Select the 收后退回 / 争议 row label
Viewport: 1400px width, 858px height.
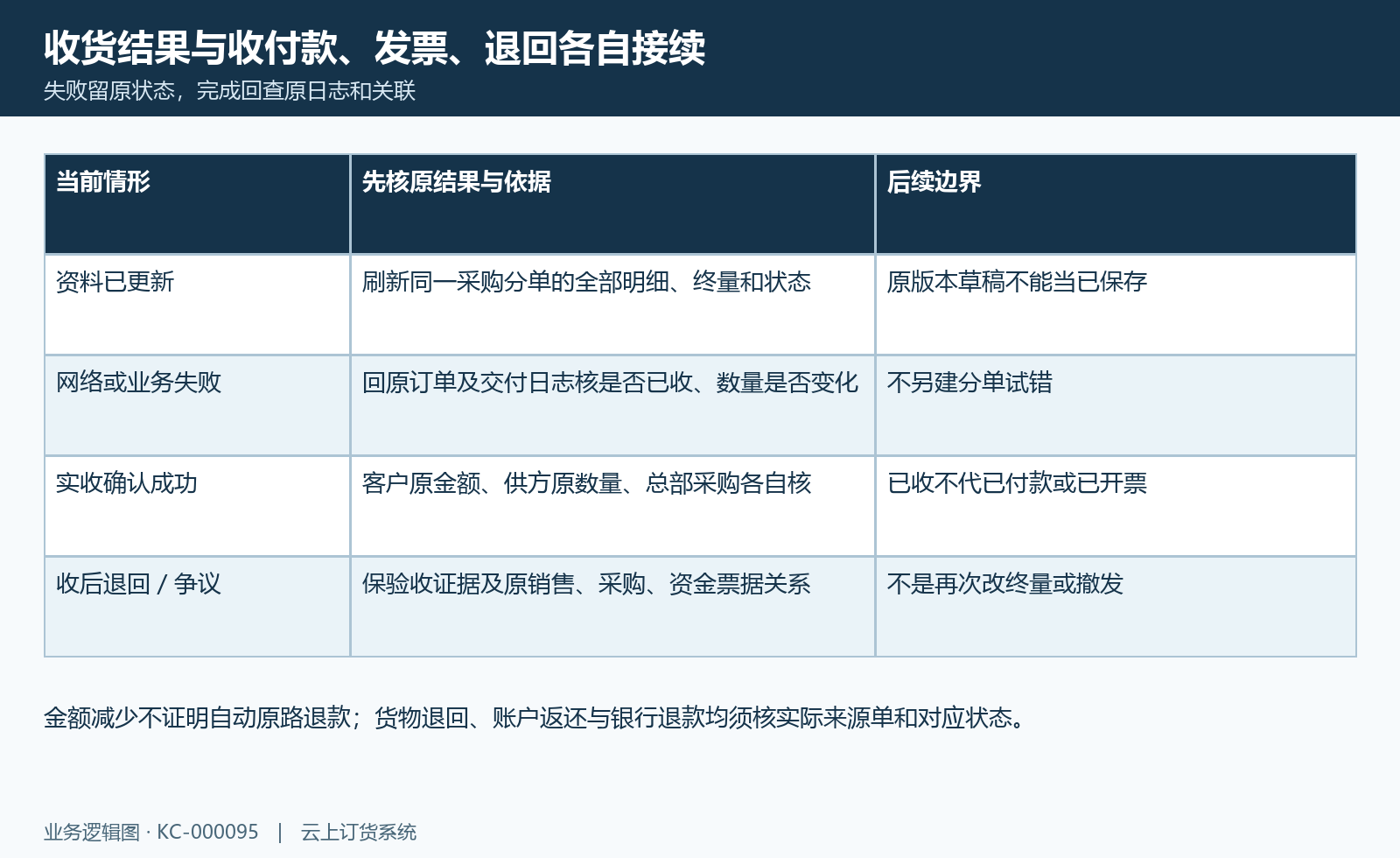(197, 607)
